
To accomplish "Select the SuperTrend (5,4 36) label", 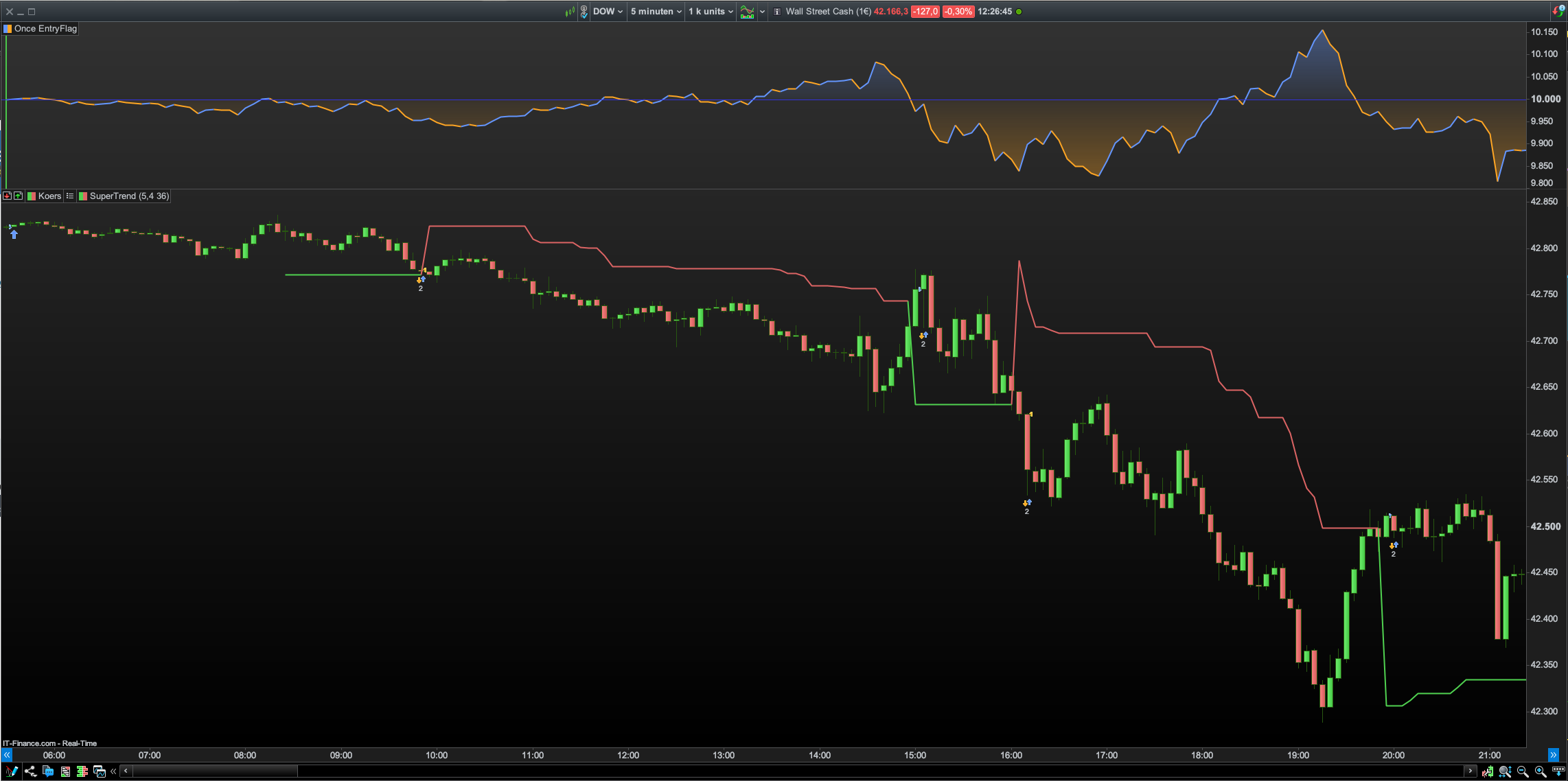I will pos(128,196).
